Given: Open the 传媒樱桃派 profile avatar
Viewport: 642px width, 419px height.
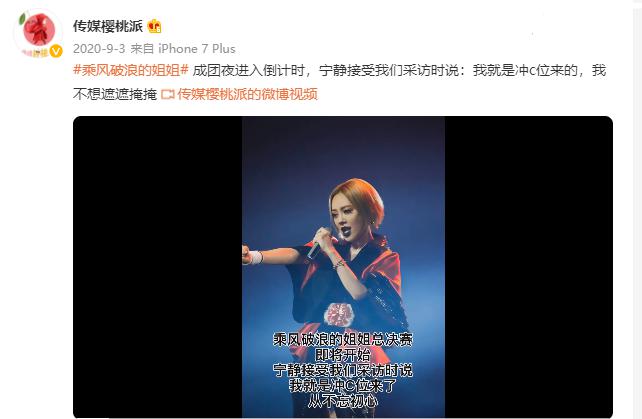Looking at the screenshot, I should pos(38,34).
